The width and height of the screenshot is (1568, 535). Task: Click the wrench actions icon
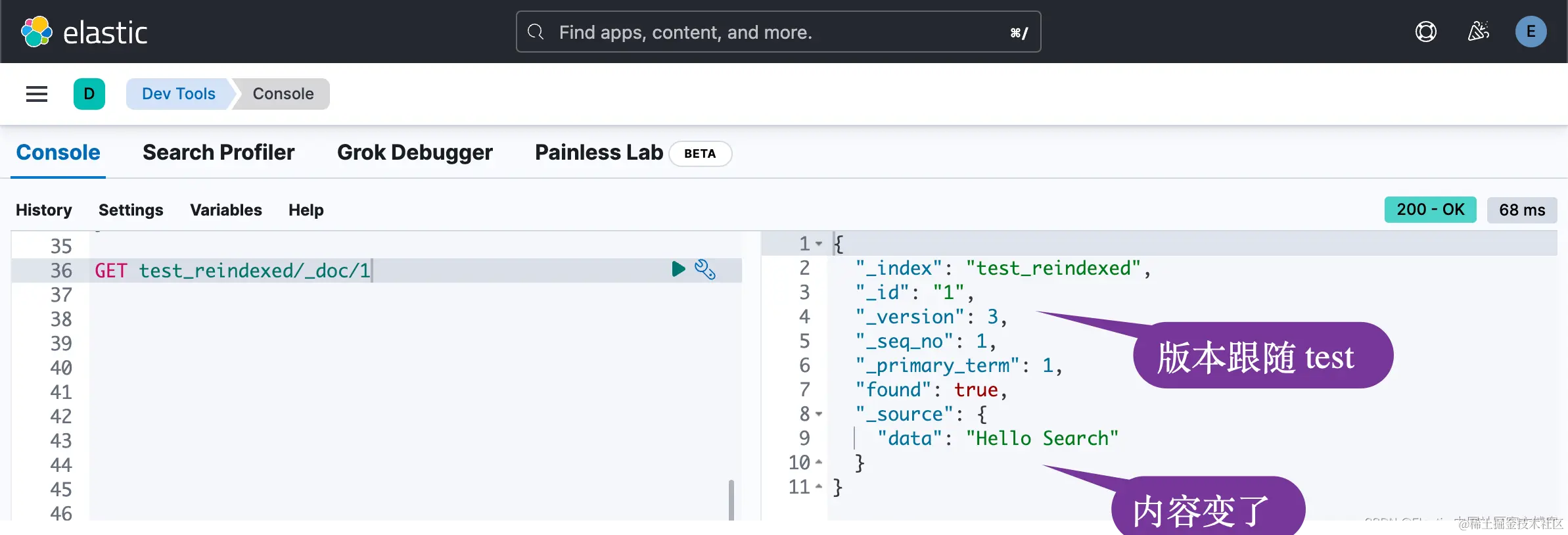[x=705, y=269]
